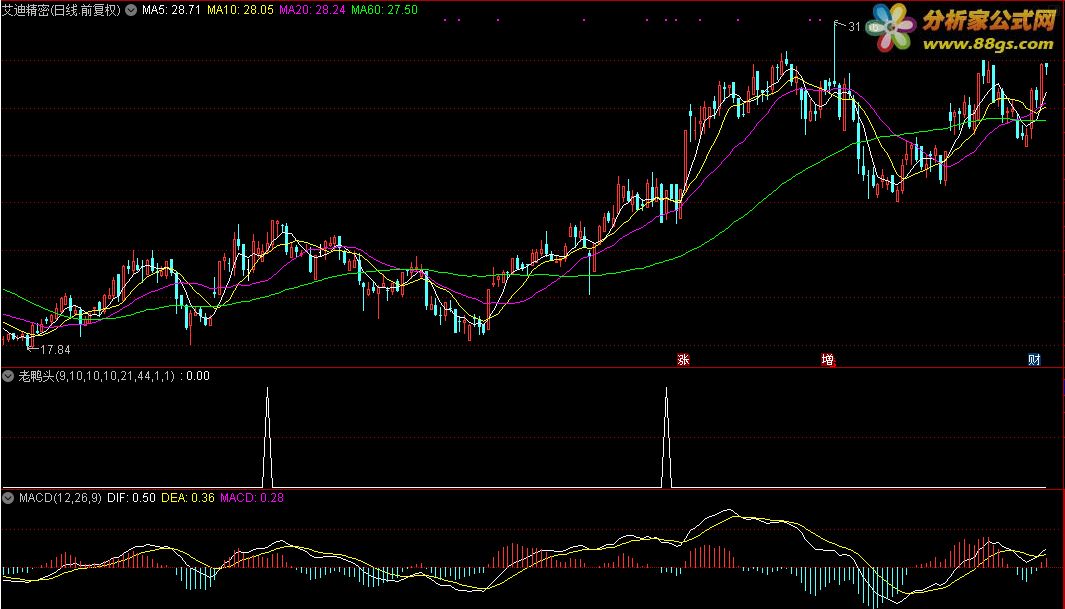Click the second 老鸭头 signal spike

tap(666, 437)
